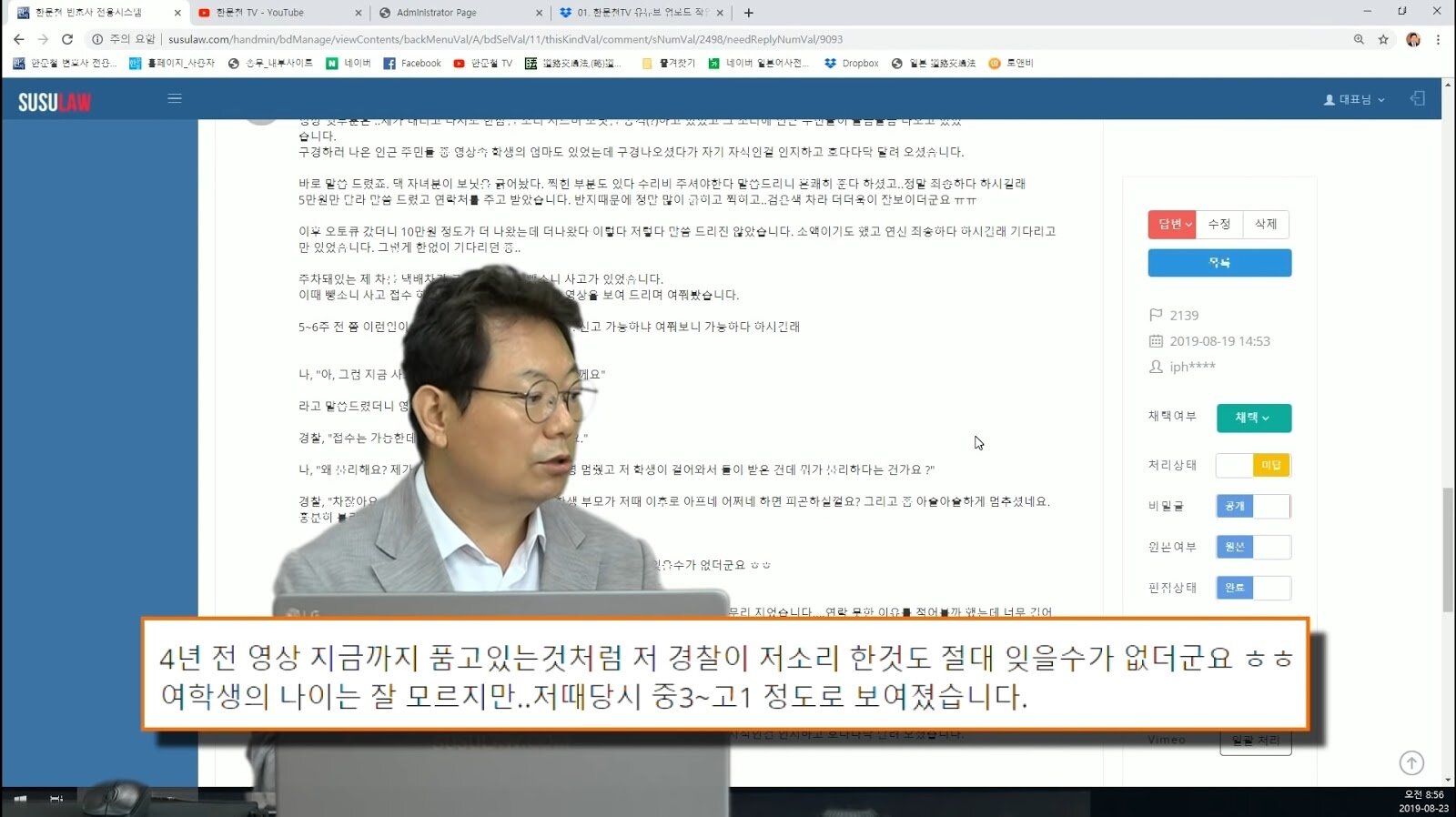Click the logout icon in the header

1417,99
